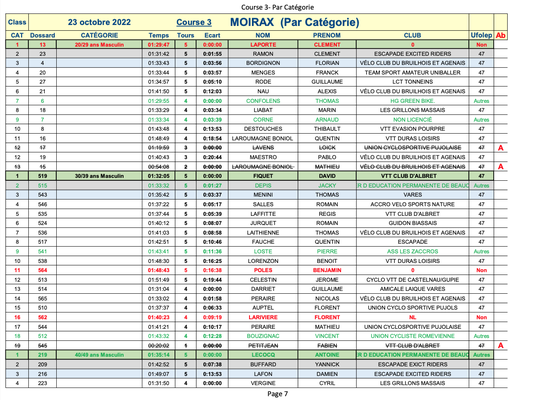
Task: Click the Tours column header
Action: coord(186,35)
